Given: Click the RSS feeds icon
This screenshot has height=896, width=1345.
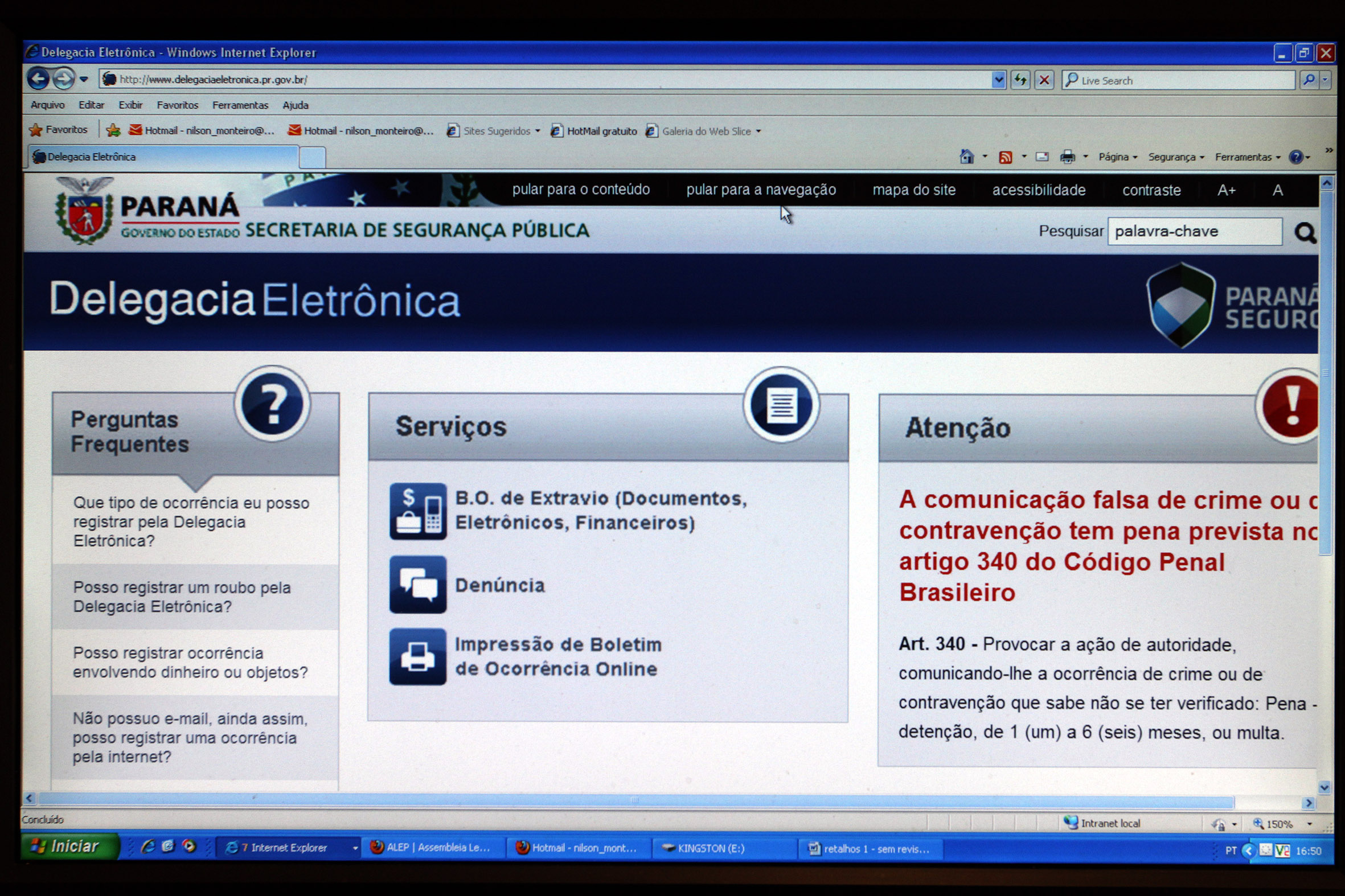Looking at the screenshot, I should [x=1005, y=157].
